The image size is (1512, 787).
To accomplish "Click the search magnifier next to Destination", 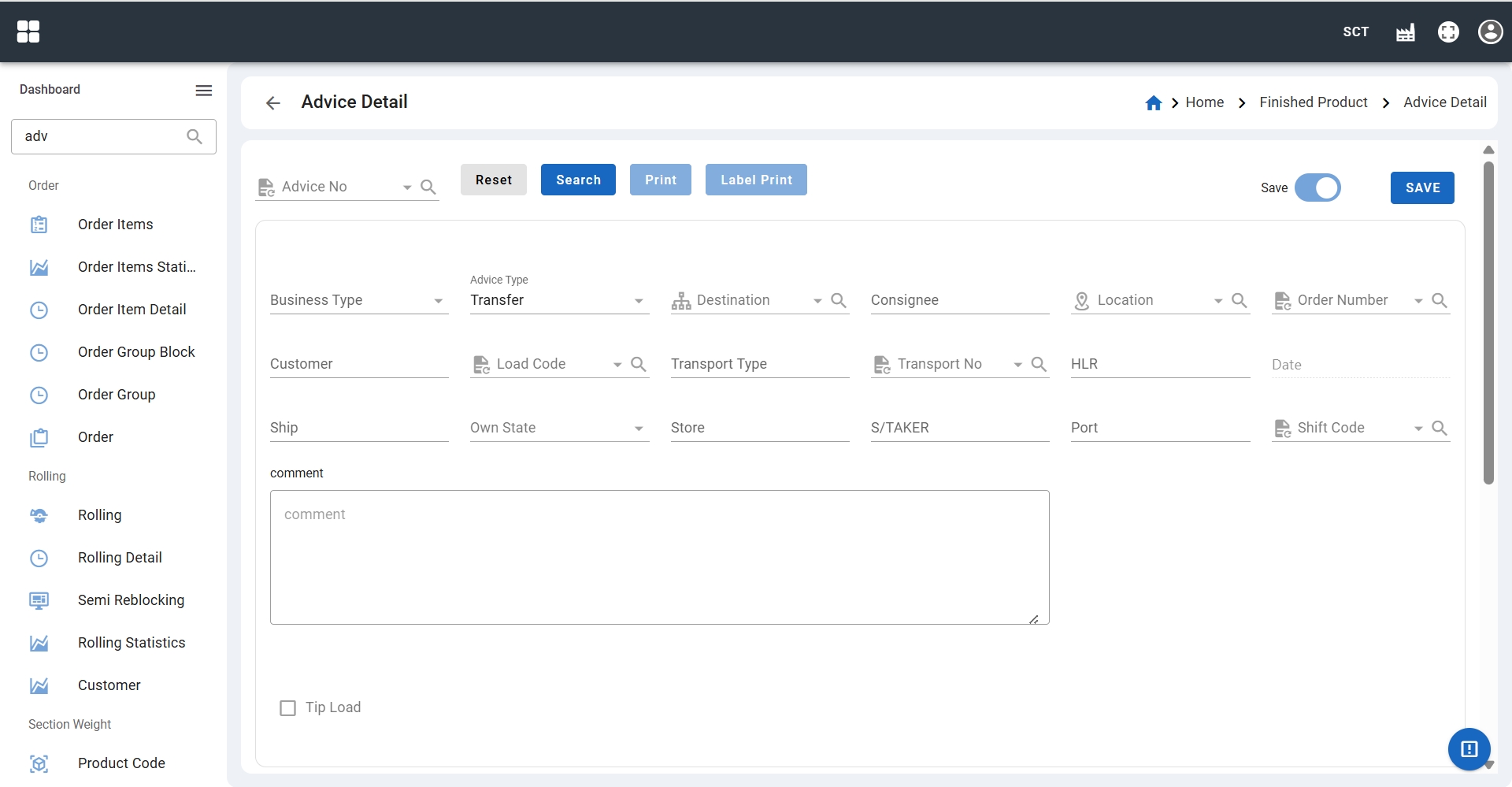I will (839, 301).
